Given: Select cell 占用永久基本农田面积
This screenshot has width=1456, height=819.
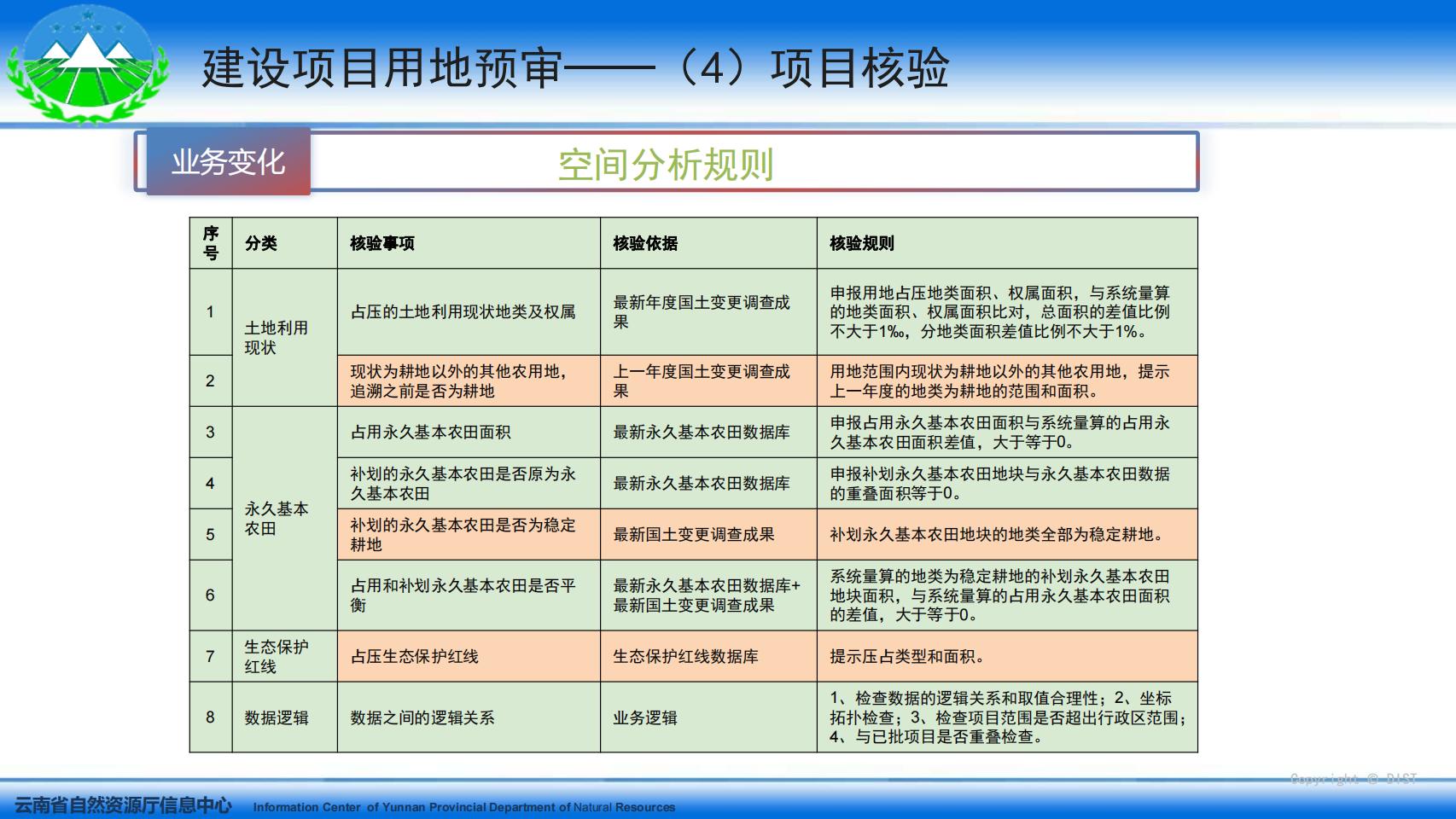Looking at the screenshot, I should 469,432.
